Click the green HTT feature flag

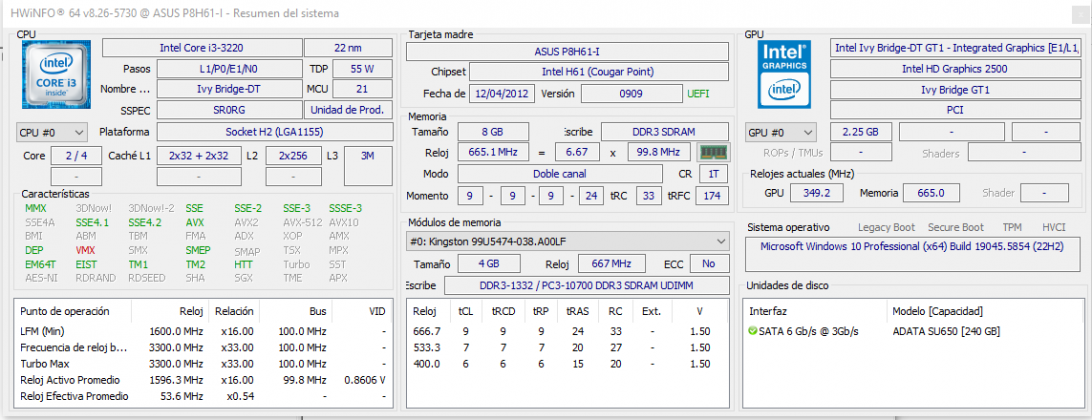tap(243, 265)
